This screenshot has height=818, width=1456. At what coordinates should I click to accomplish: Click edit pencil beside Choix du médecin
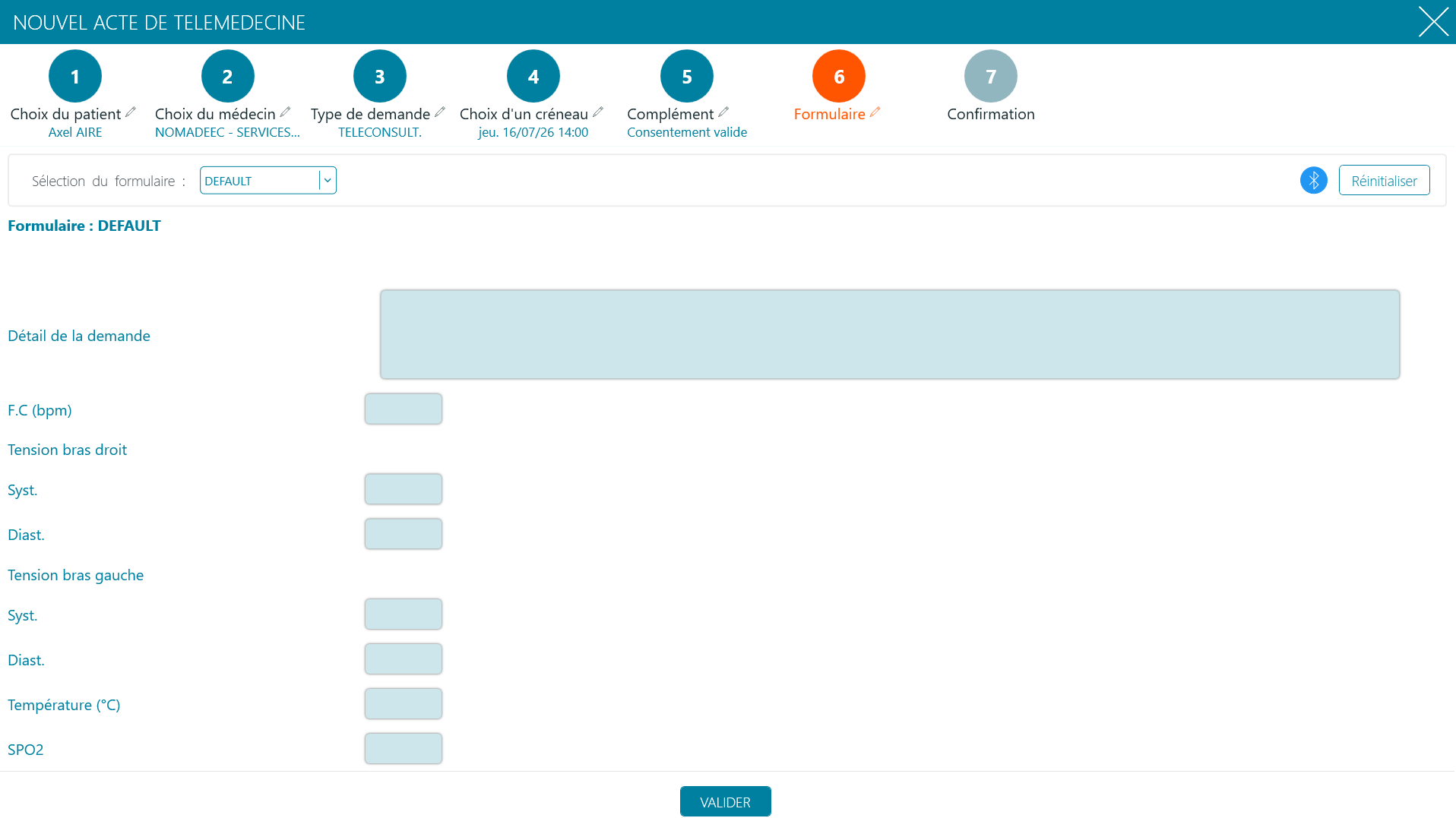285,112
